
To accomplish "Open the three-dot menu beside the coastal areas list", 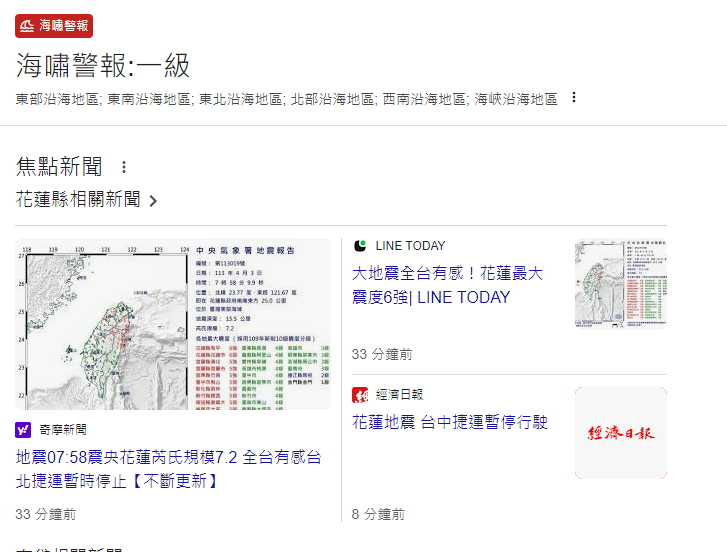I will (574, 97).
